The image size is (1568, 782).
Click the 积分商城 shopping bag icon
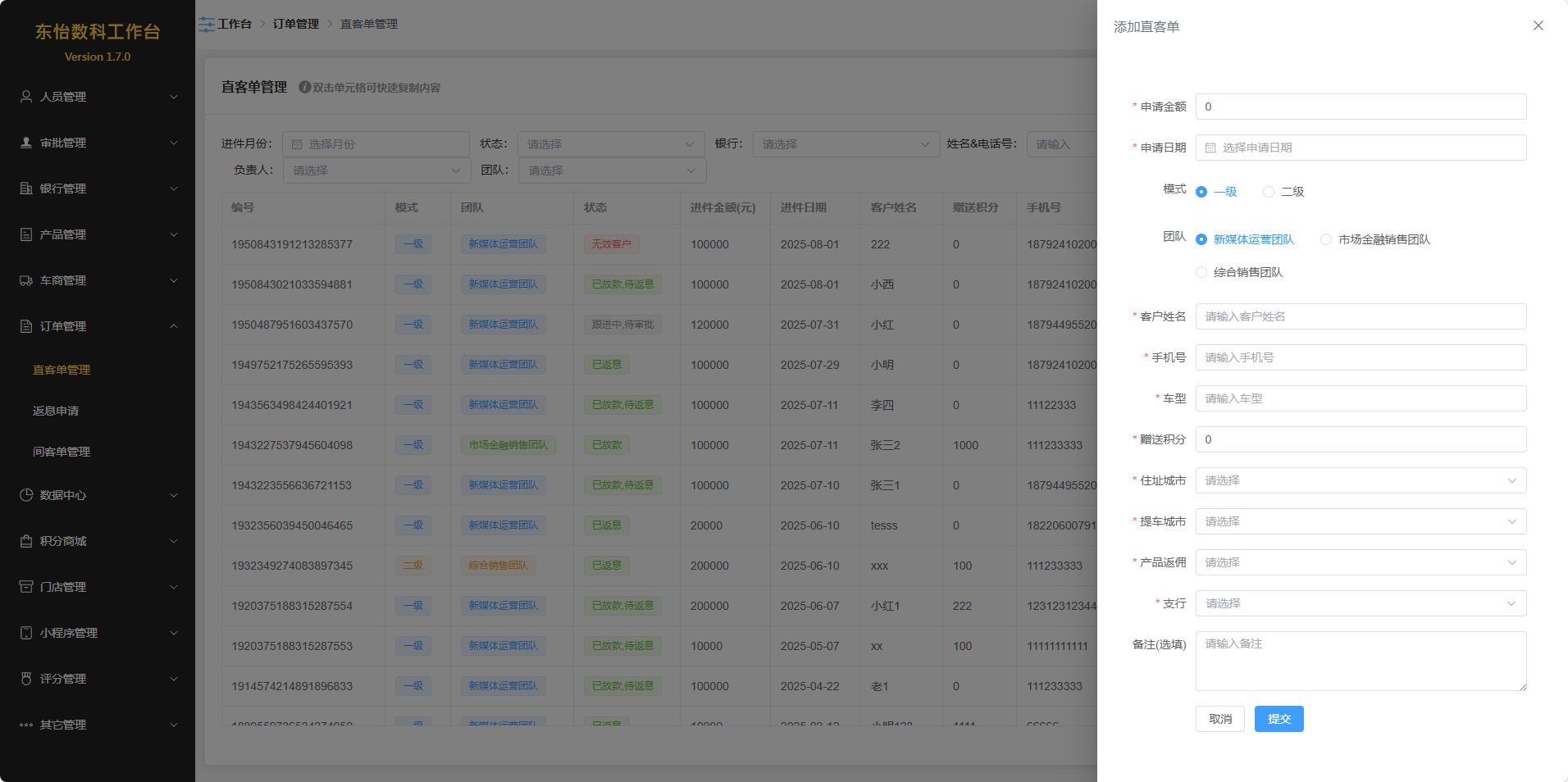pyautogui.click(x=26, y=541)
